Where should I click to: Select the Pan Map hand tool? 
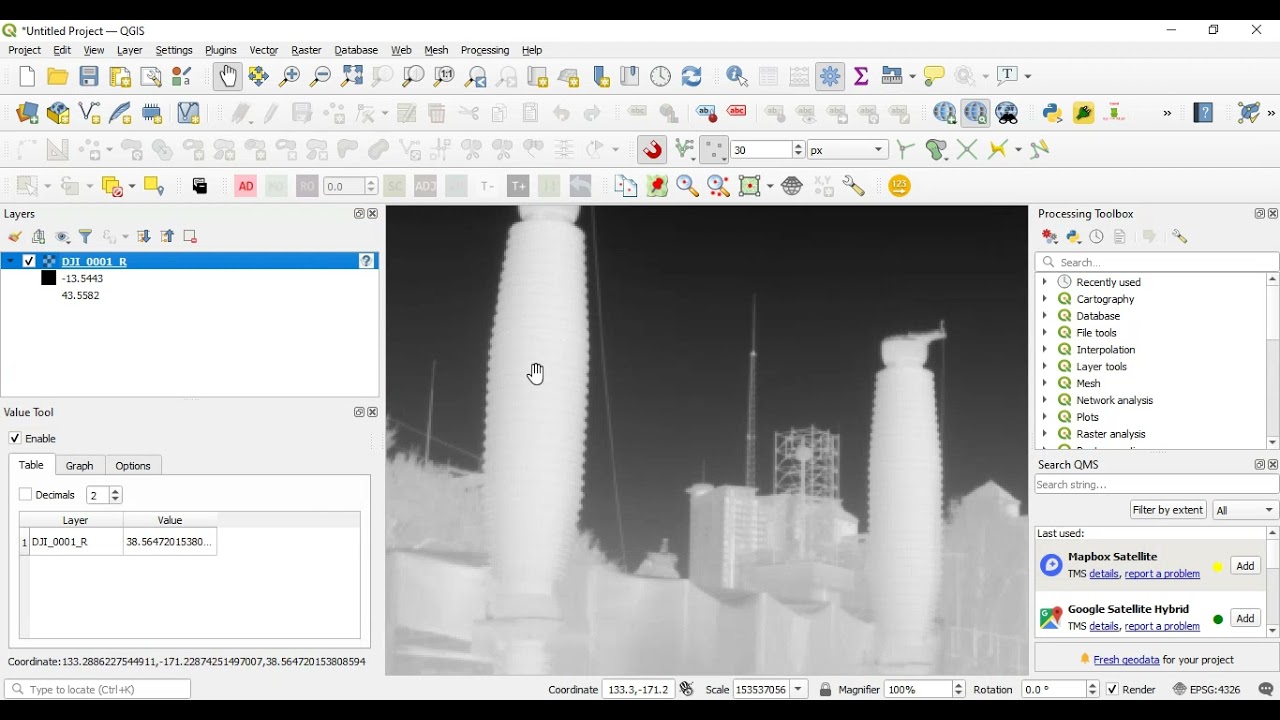[x=228, y=76]
